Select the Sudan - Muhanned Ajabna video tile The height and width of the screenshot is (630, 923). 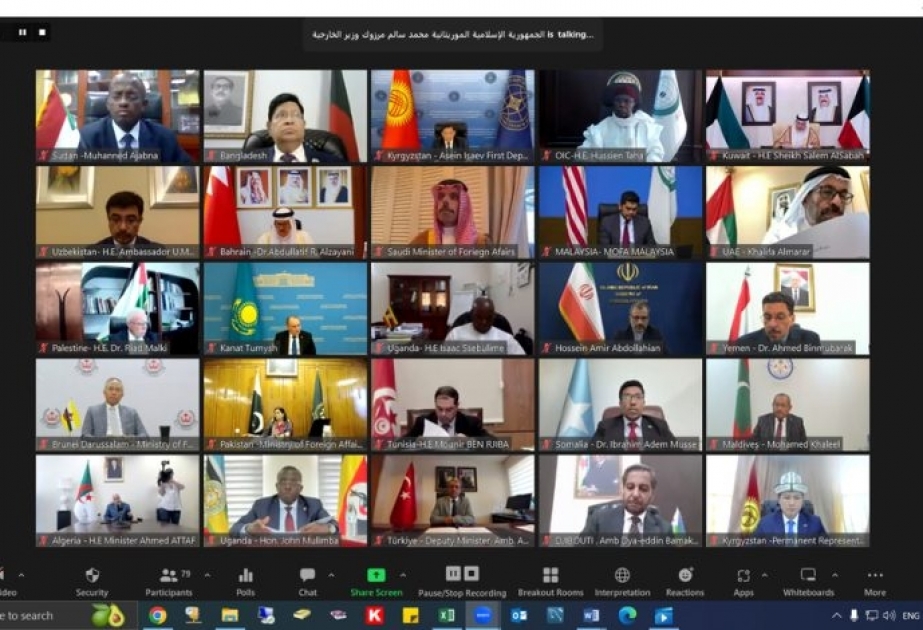118,116
